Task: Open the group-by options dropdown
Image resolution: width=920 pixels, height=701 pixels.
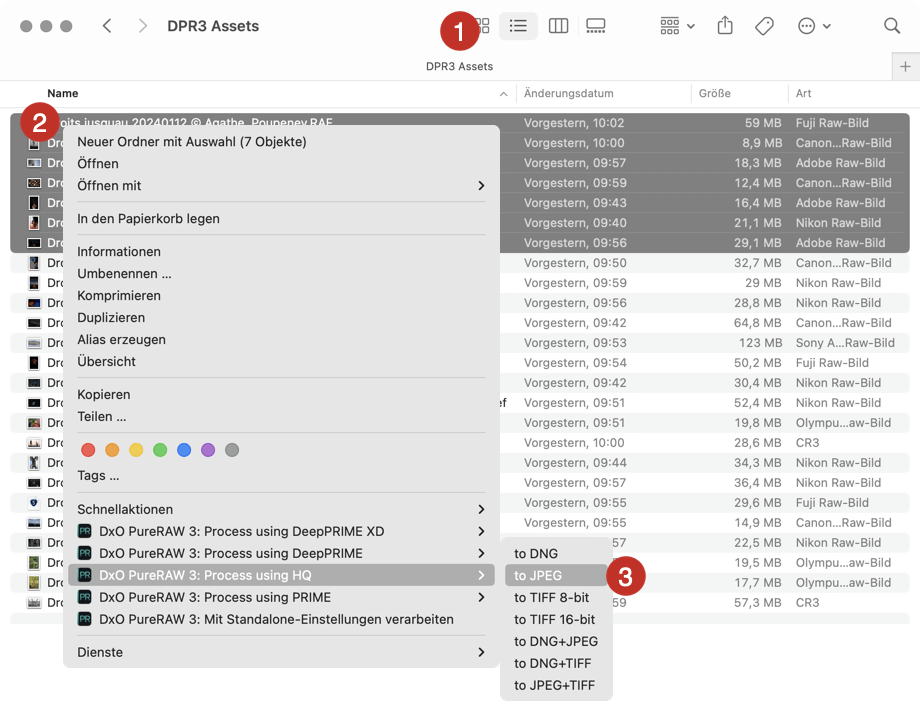Action: [x=677, y=26]
